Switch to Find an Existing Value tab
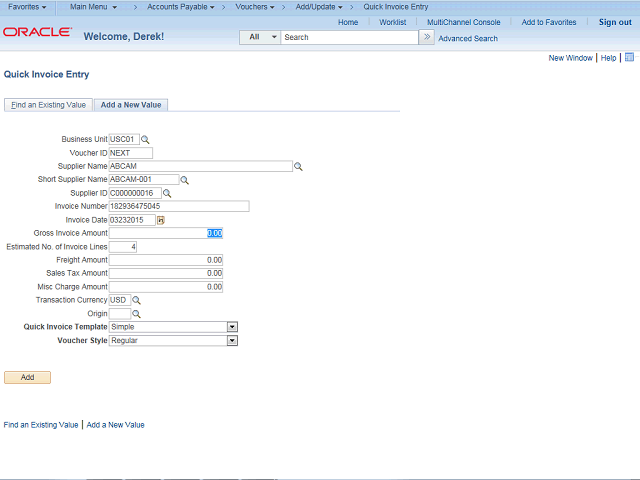This screenshot has width=640, height=480. point(48,105)
